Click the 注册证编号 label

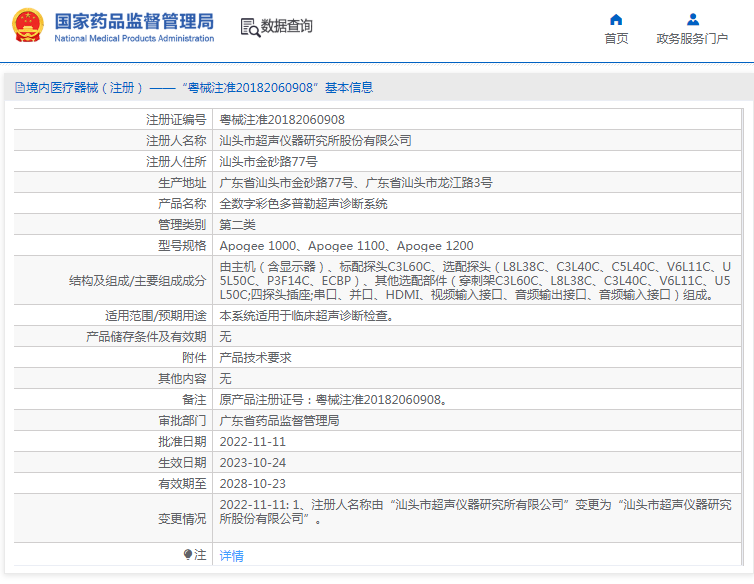[176, 119]
